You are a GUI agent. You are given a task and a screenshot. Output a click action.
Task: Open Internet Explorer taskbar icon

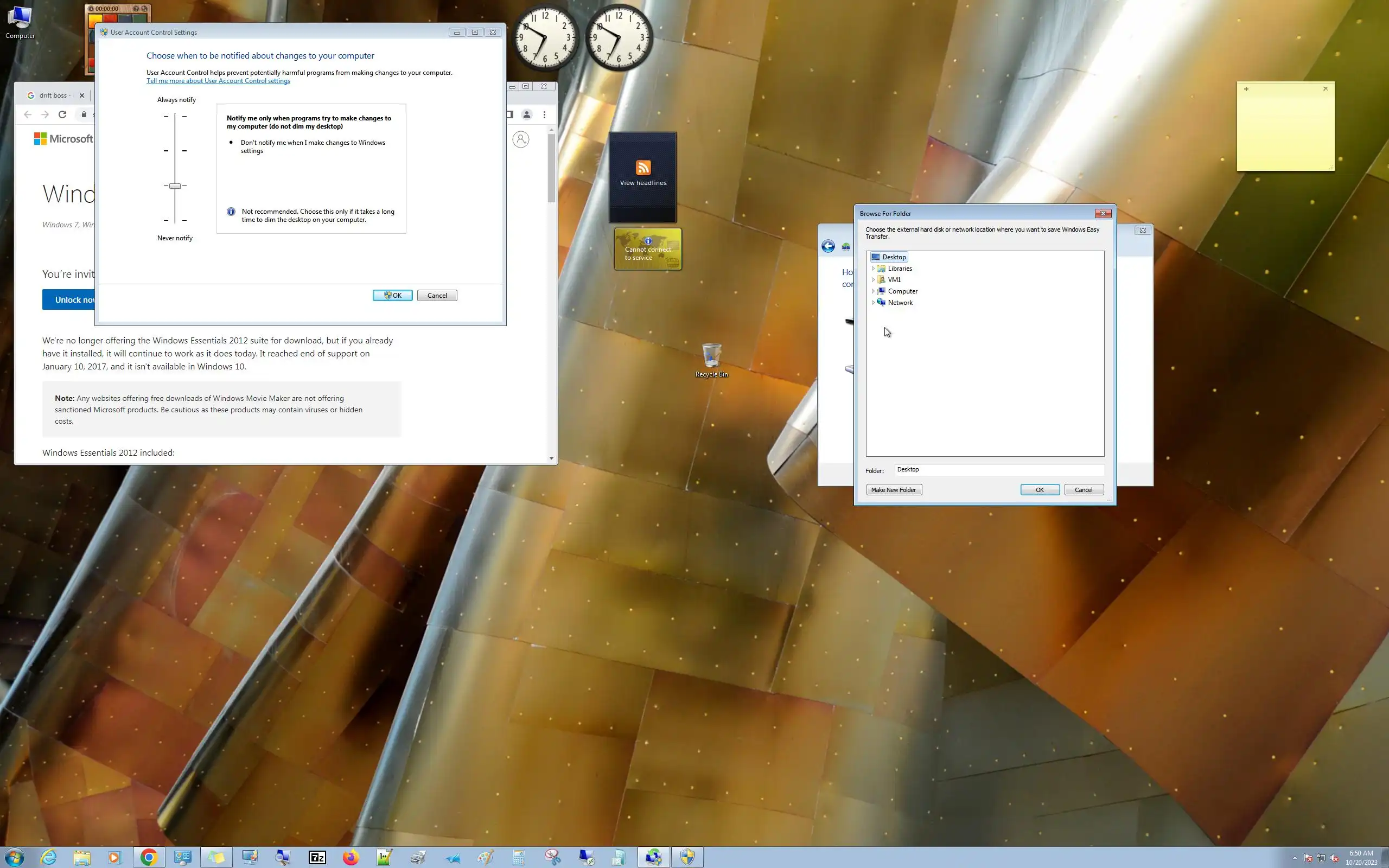49,857
